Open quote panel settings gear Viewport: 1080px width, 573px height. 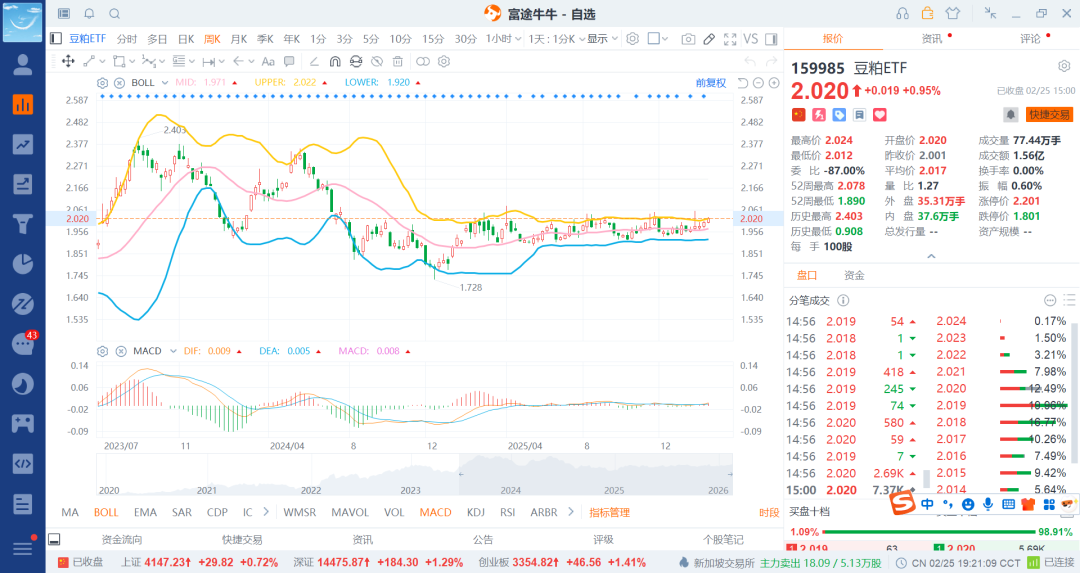1064,67
